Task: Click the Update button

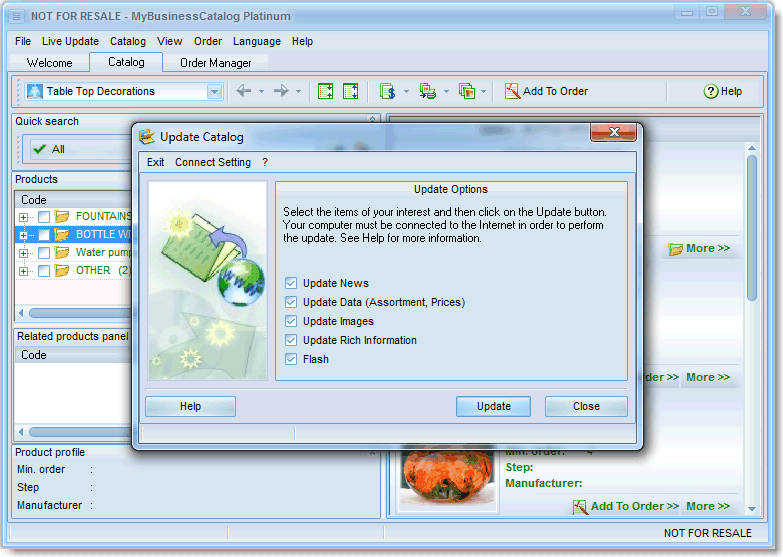Action: (493, 406)
